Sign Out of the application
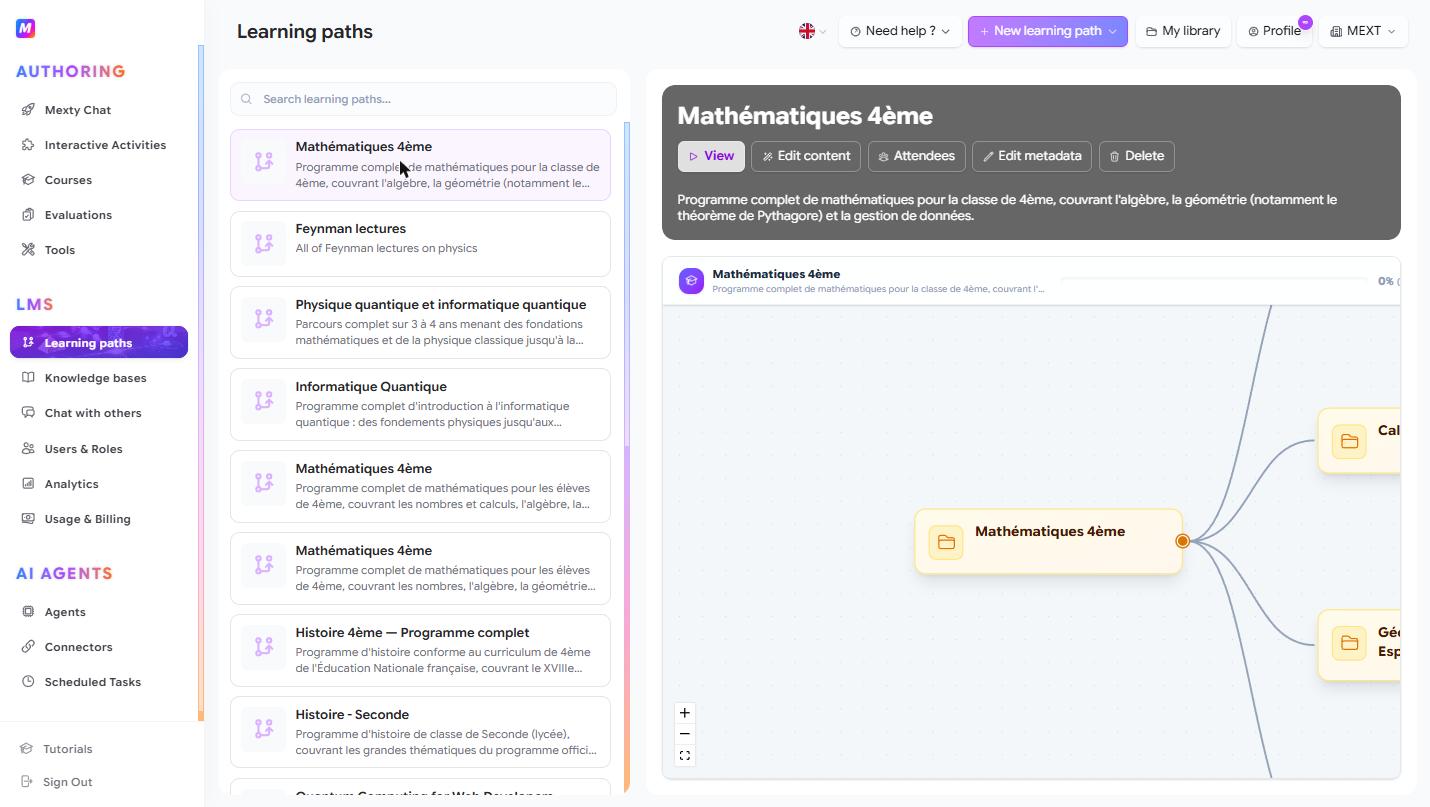The height and width of the screenshot is (807, 1430). click(x=67, y=782)
